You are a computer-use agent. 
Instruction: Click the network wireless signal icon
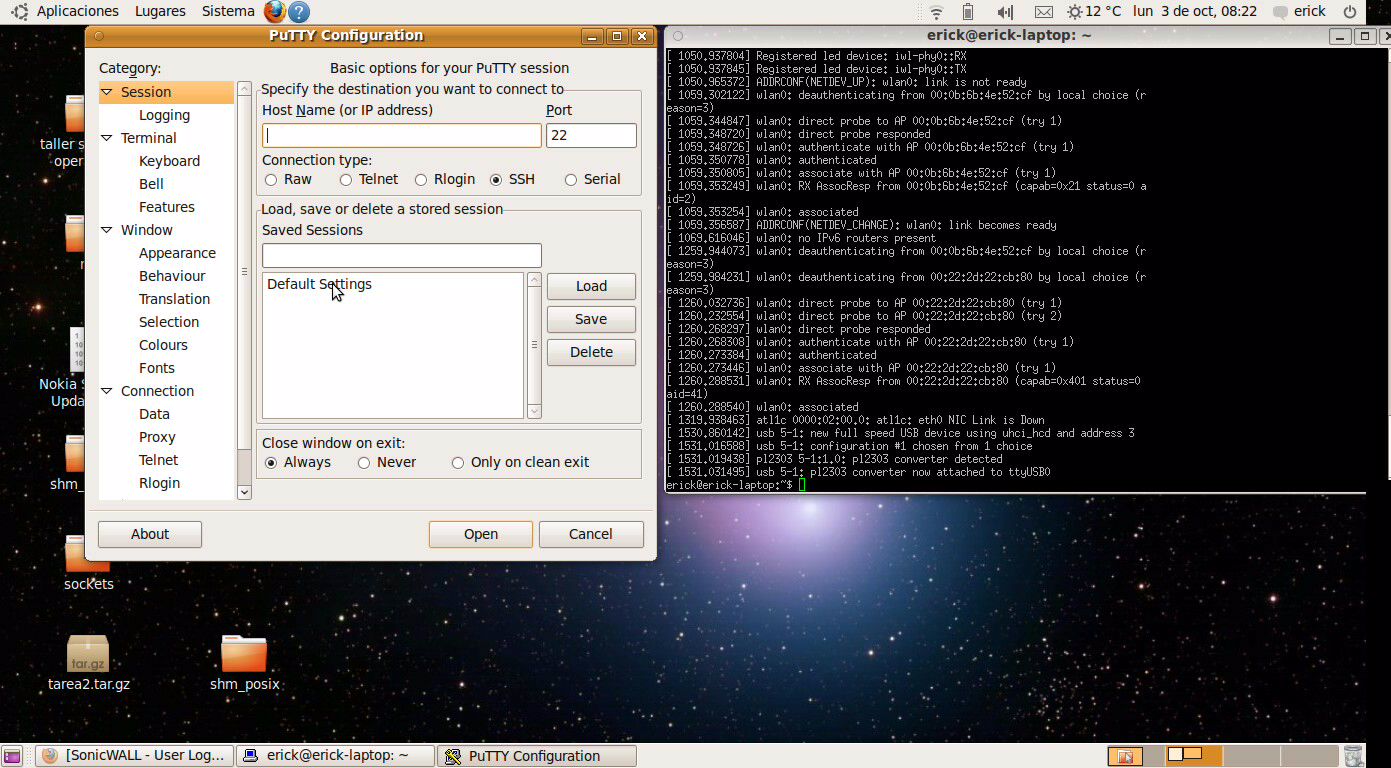(937, 11)
